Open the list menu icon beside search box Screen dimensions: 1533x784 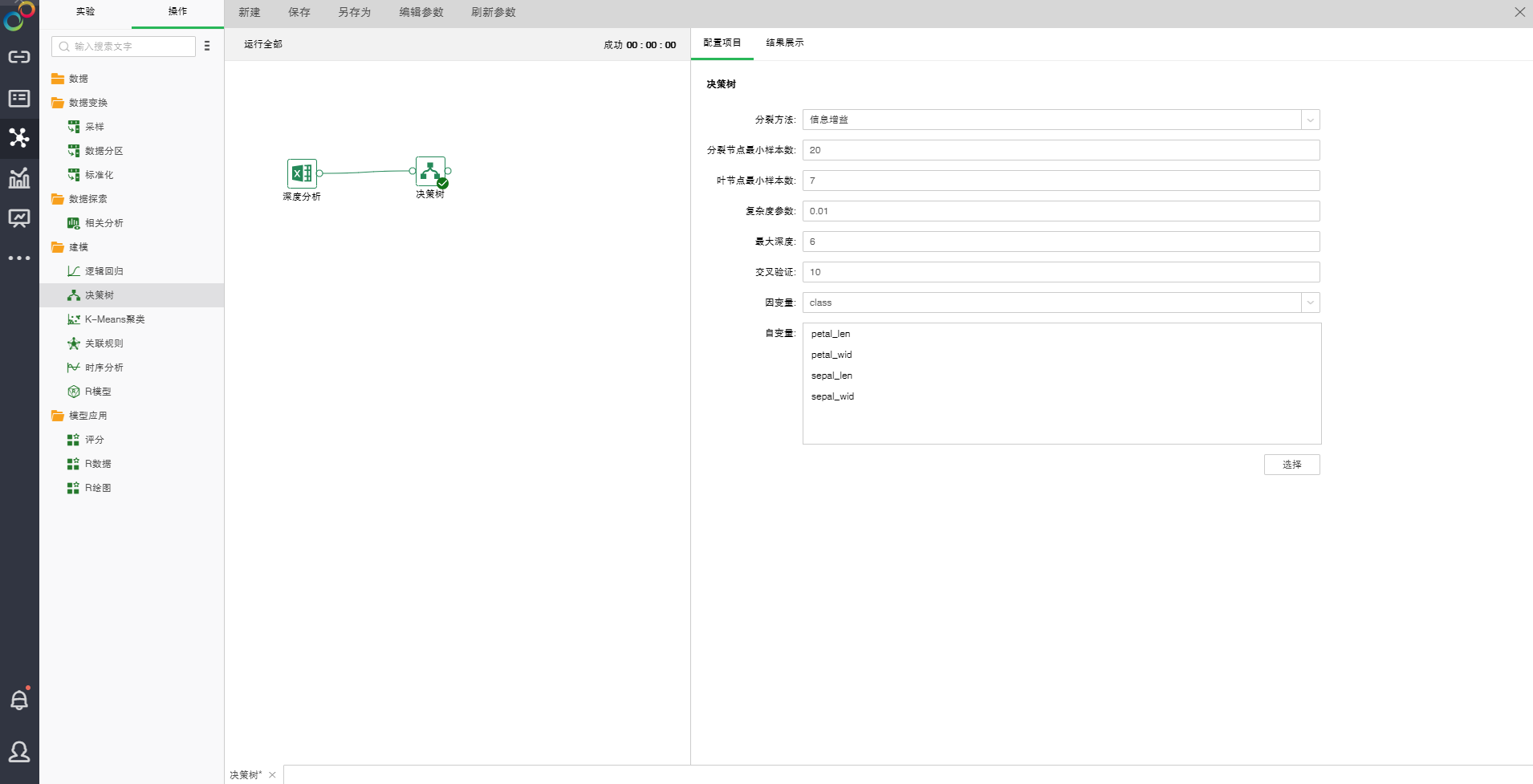tap(207, 47)
